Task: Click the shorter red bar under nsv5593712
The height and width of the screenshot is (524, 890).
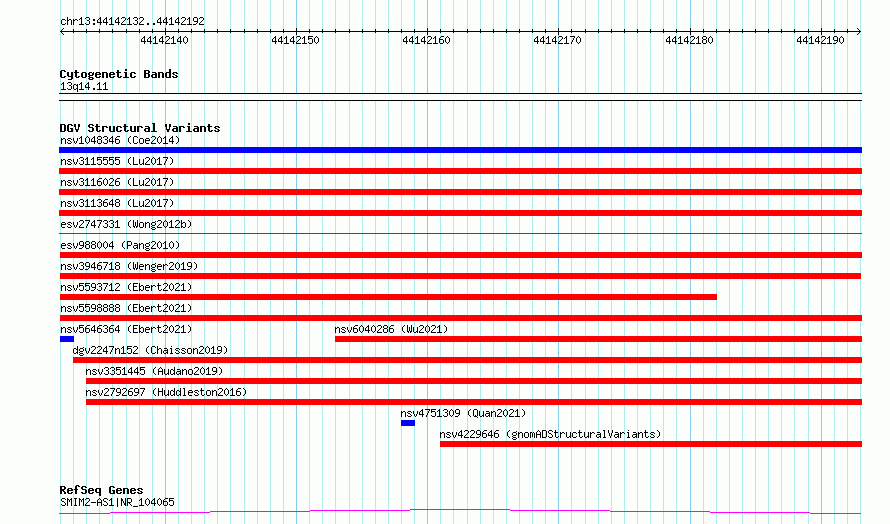Action: pos(388,297)
